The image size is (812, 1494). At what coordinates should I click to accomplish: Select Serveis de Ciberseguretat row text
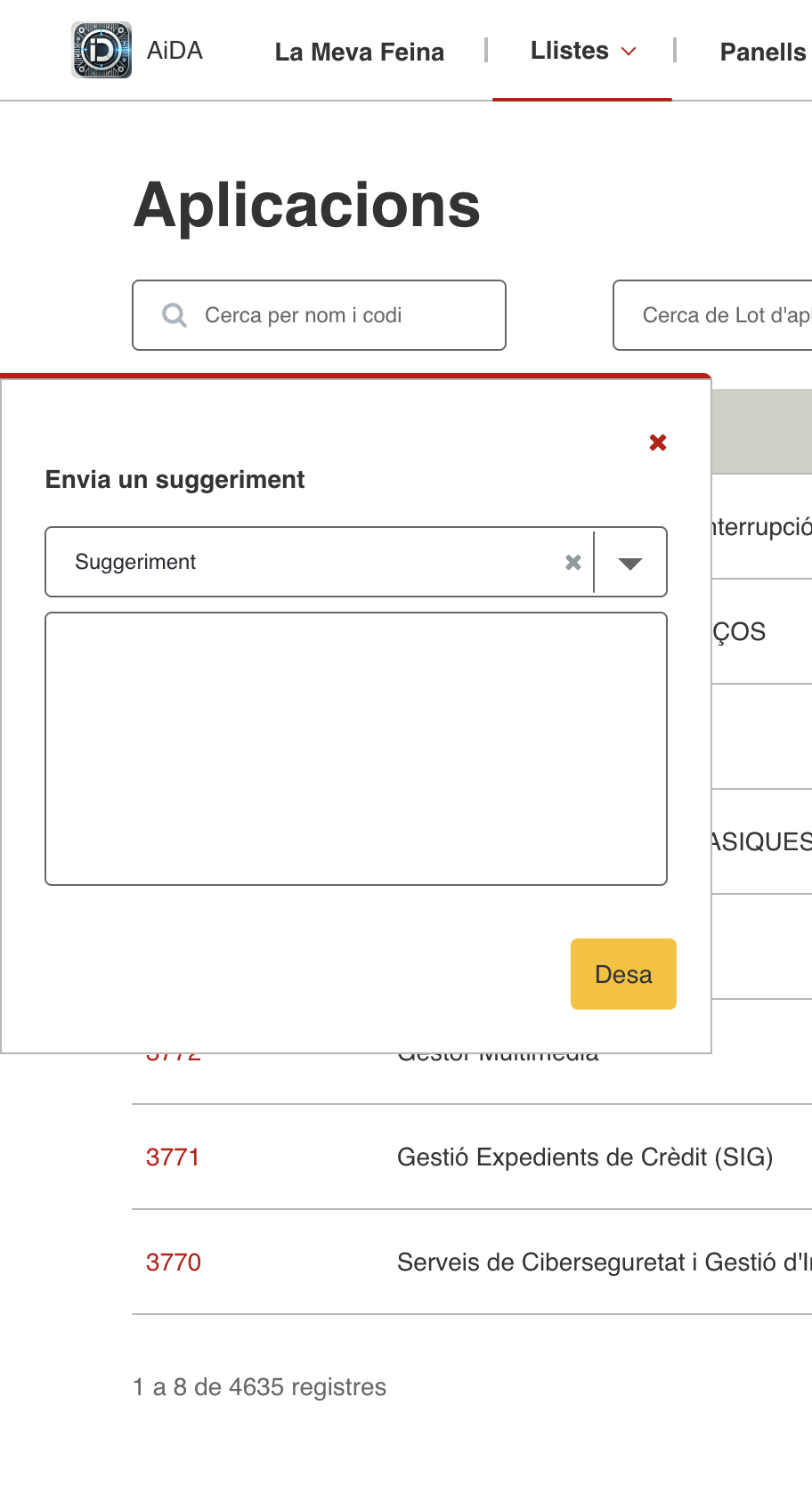pyautogui.click(x=605, y=1263)
